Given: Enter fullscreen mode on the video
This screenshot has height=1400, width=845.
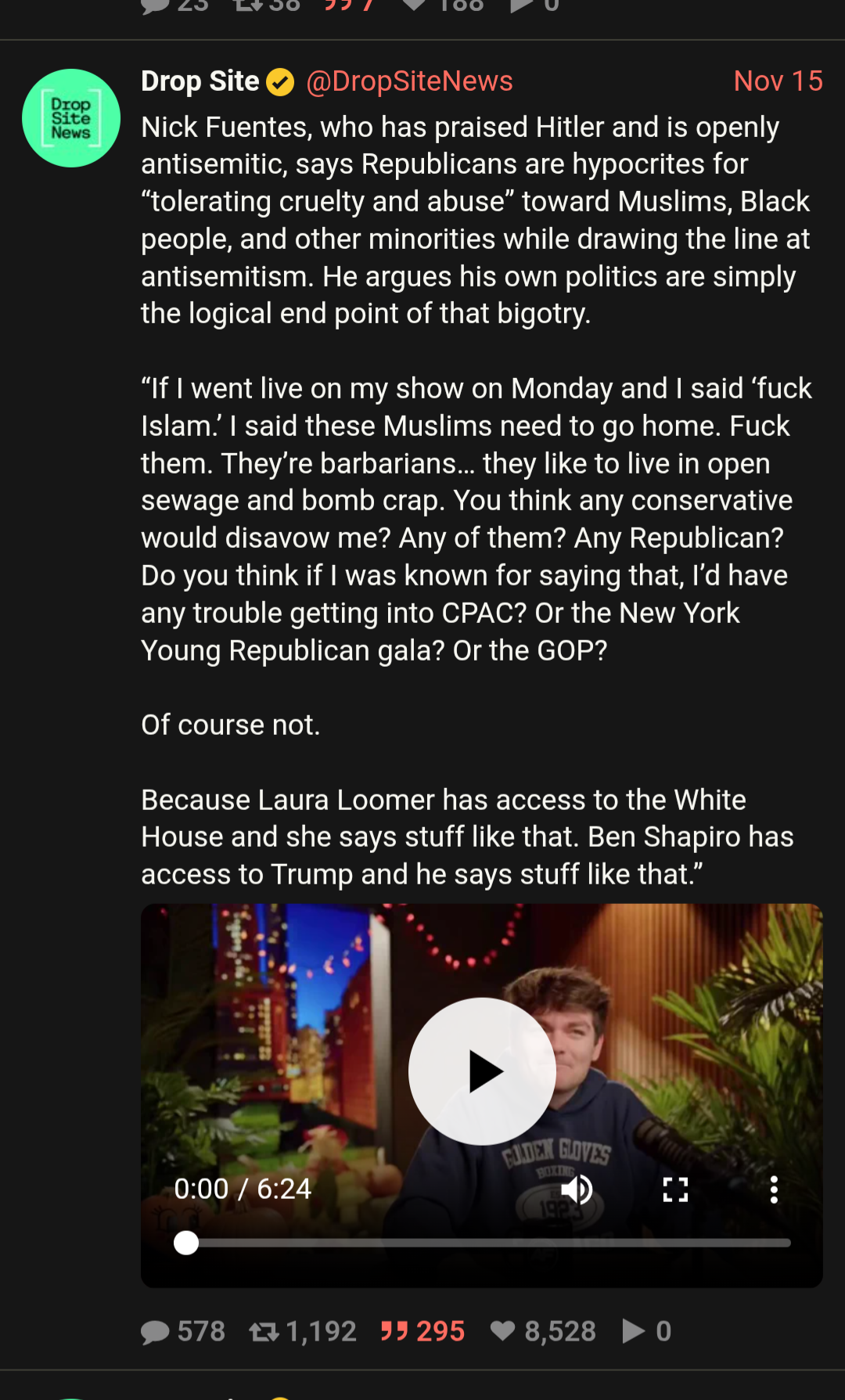Looking at the screenshot, I should [675, 1189].
